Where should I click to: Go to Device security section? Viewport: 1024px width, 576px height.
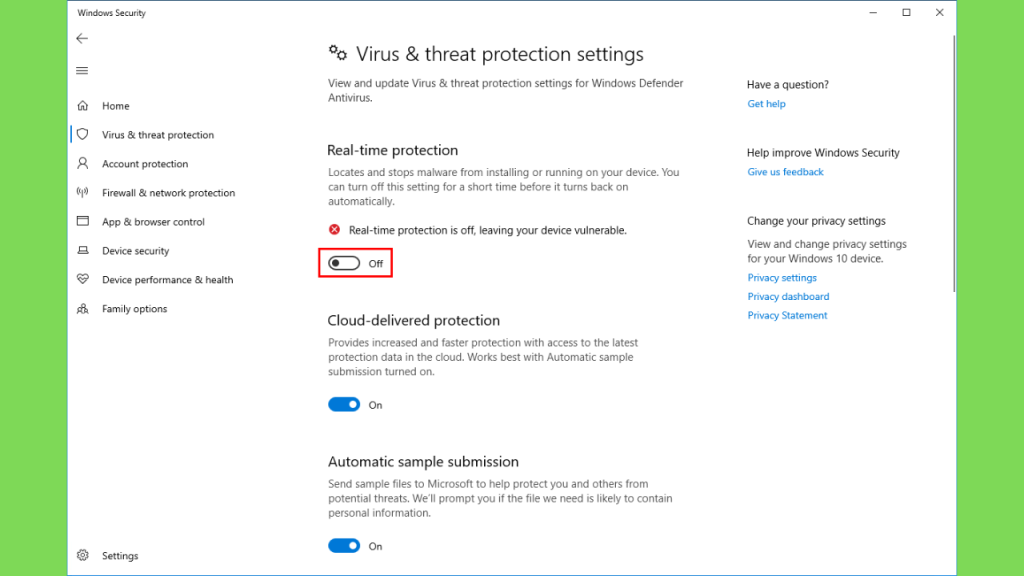pyautogui.click(x=135, y=251)
